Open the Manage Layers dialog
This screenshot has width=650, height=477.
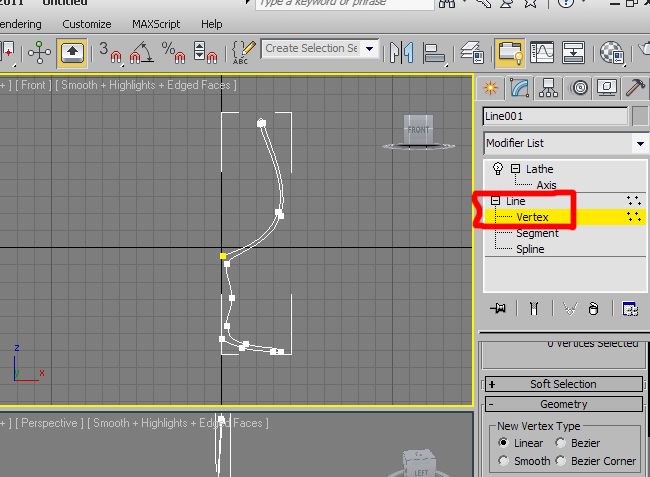472,53
